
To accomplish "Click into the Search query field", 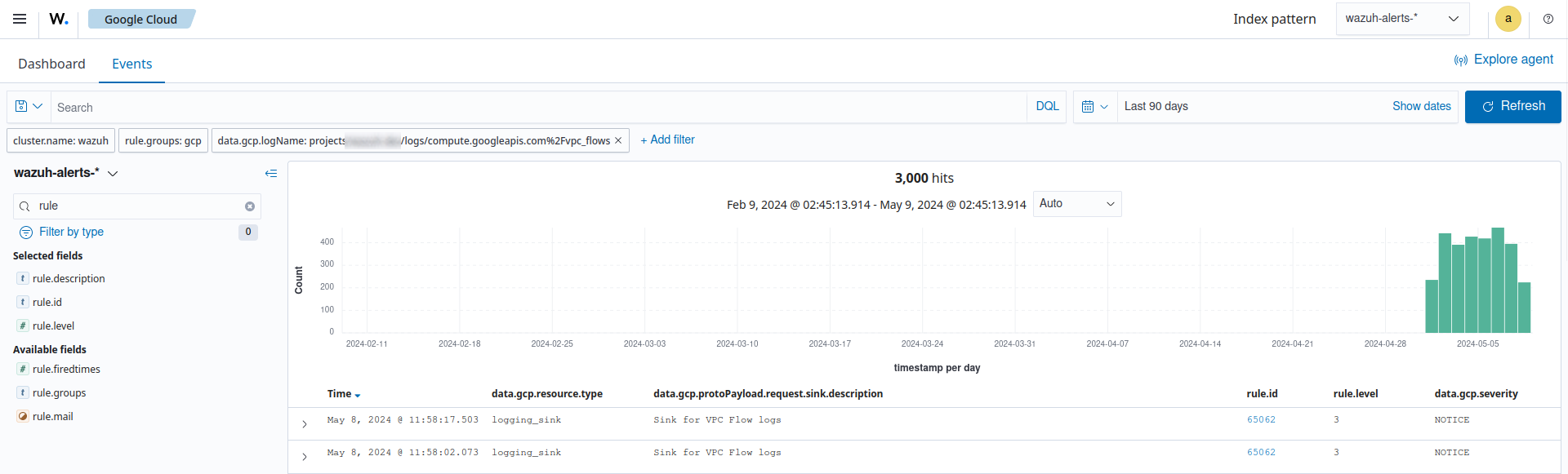I will tap(537, 107).
